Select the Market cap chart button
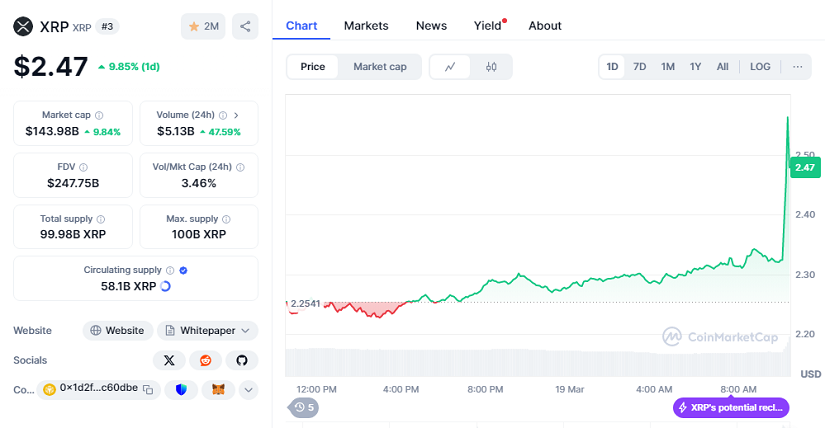 click(380, 67)
